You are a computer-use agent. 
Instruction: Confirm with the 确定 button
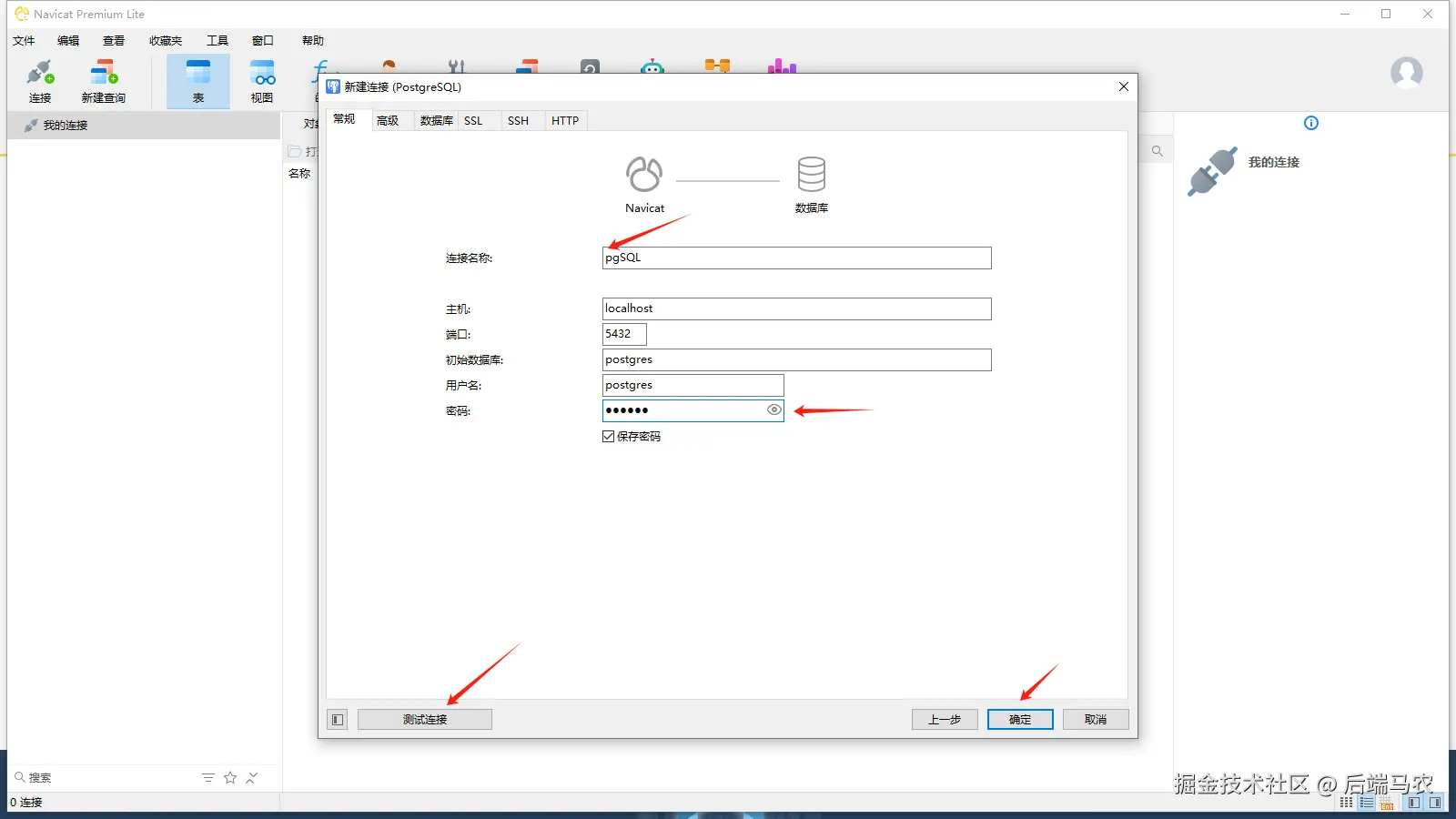[1020, 720]
